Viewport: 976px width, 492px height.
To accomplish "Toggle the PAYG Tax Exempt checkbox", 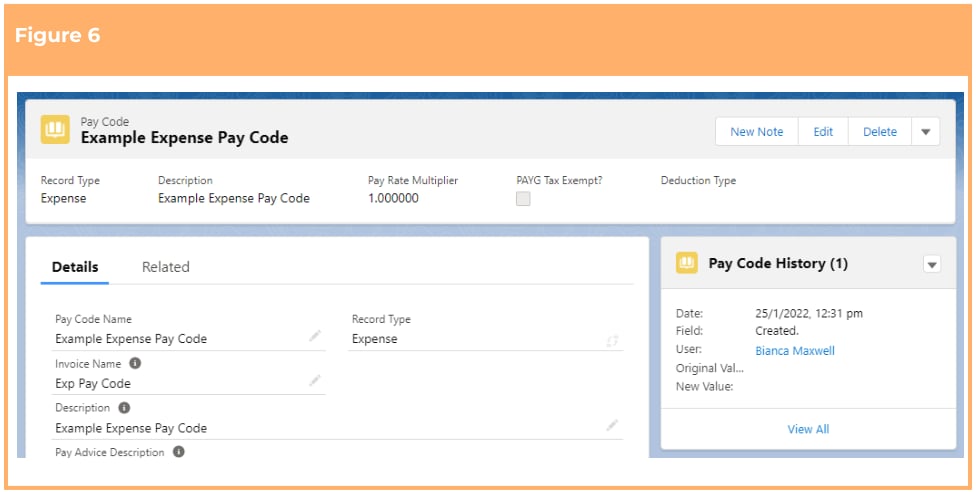I will 523,199.
